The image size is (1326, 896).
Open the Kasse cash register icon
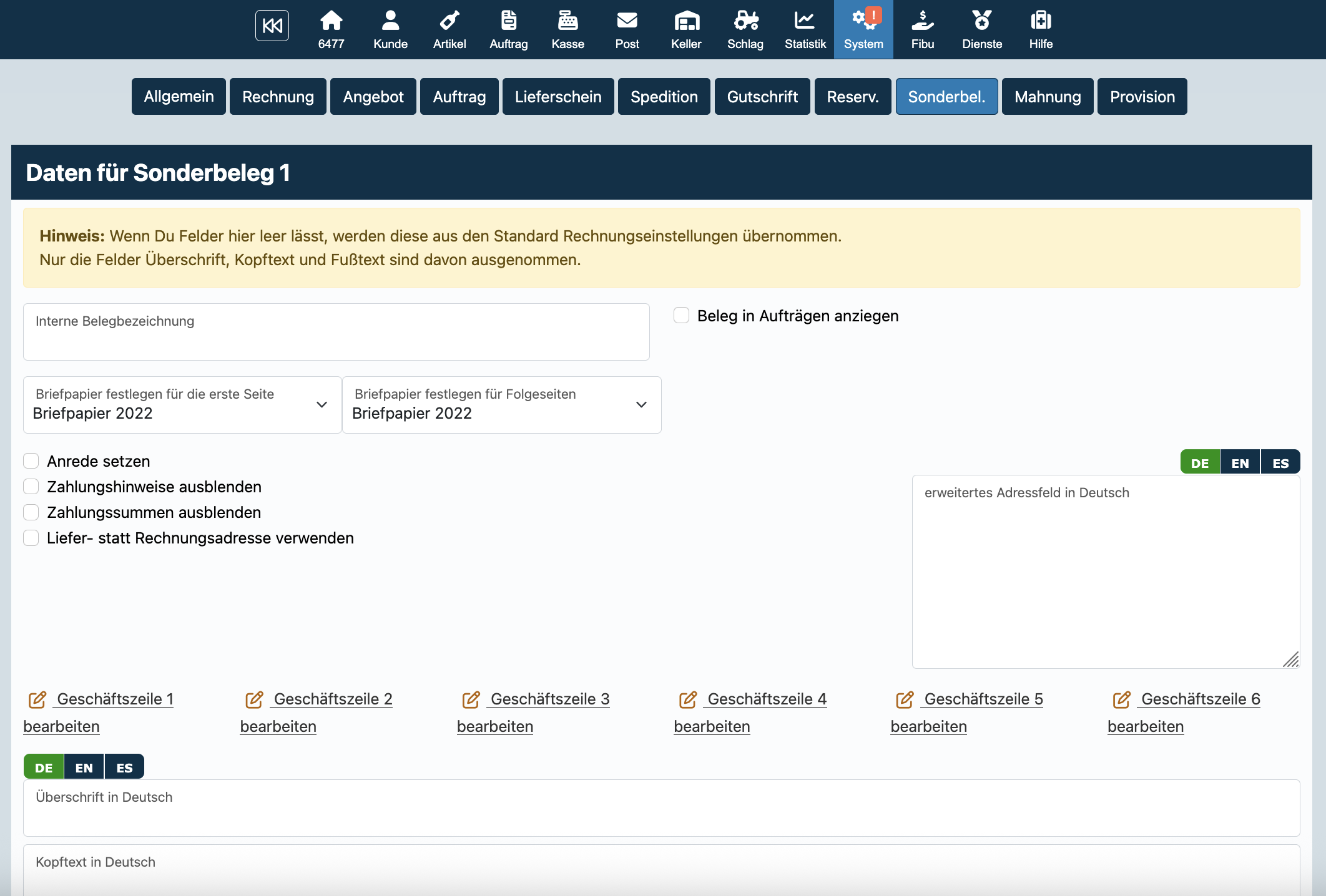(567, 29)
